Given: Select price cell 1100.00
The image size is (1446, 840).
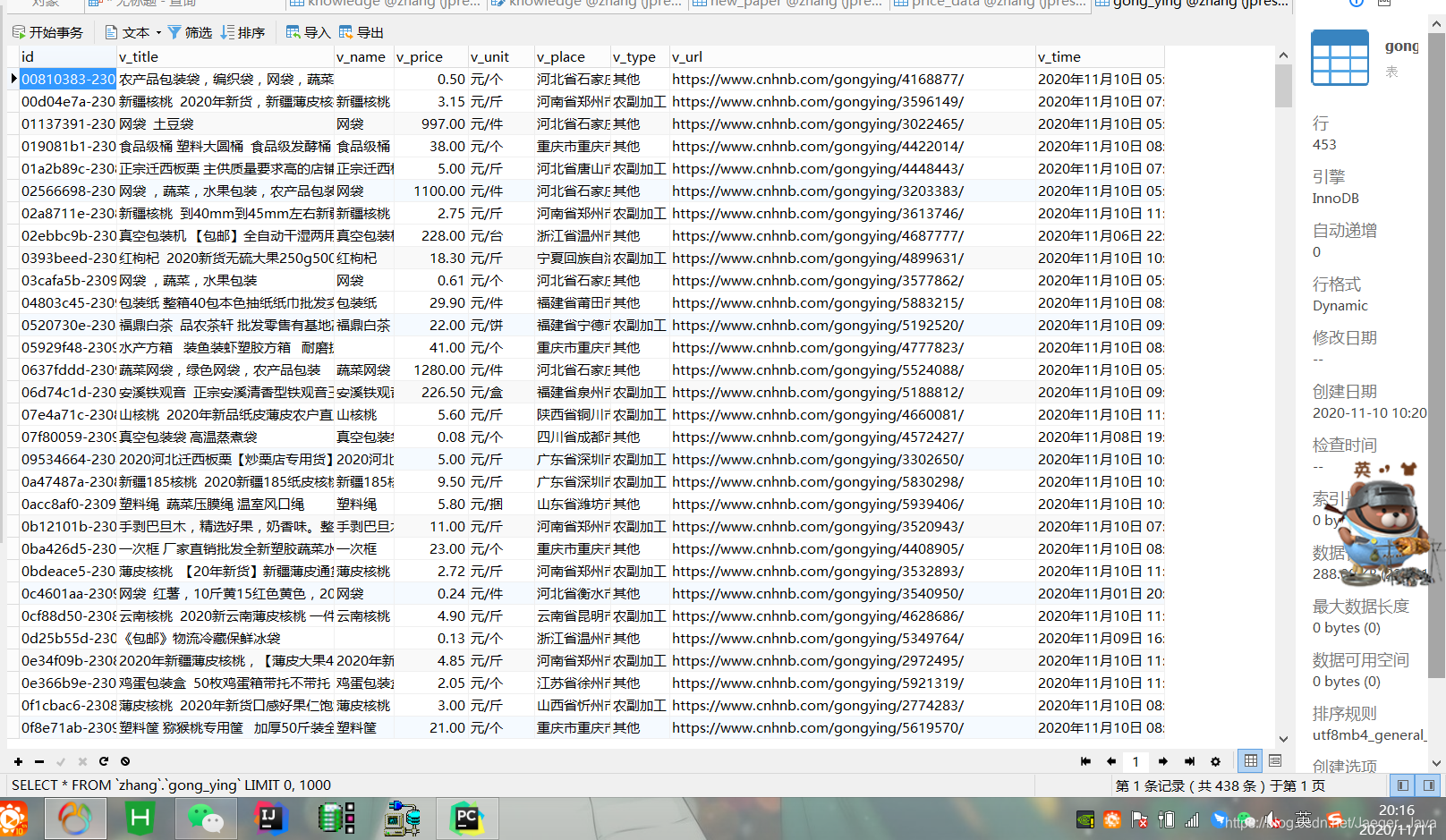Looking at the screenshot, I should (x=430, y=191).
